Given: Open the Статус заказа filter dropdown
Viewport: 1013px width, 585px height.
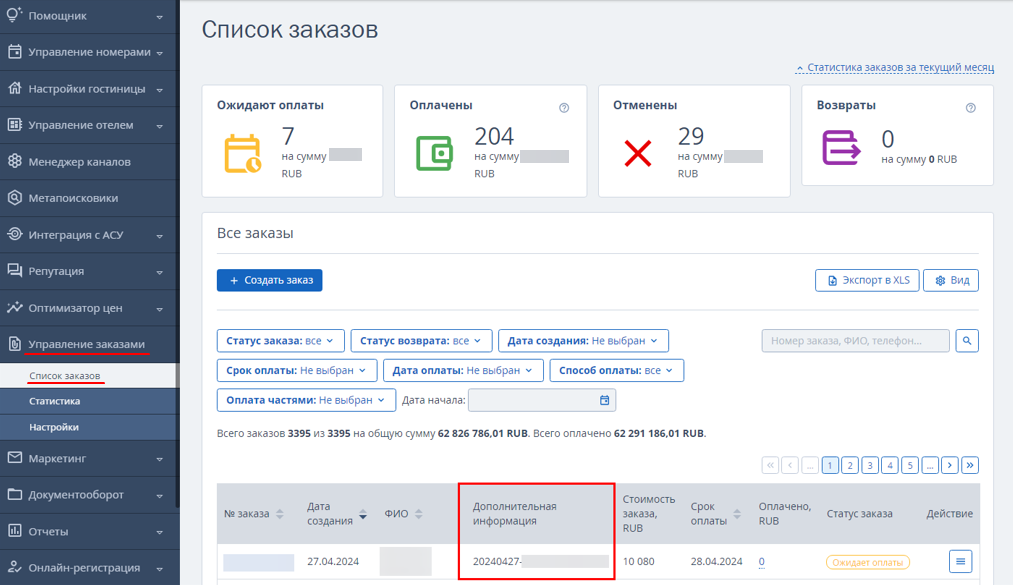Looking at the screenshot, I should (x=280, y=341).
